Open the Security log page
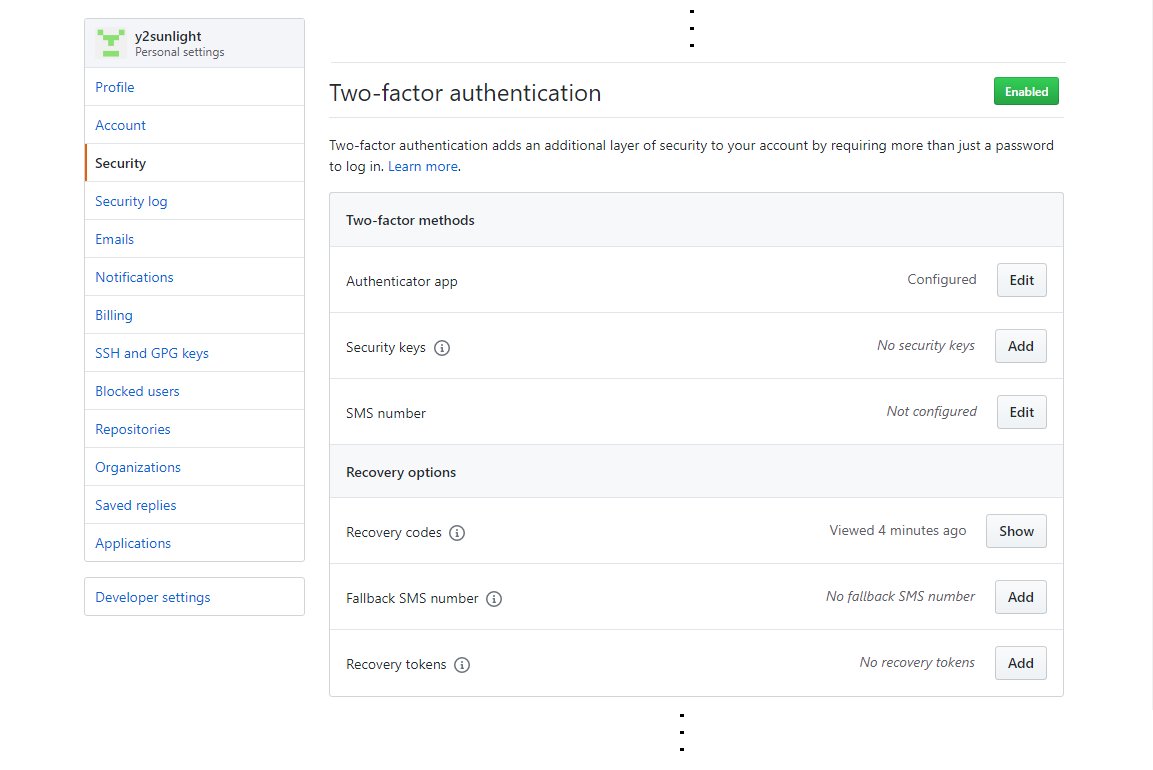This screenshot has height=770, width=1153. tap(131, 201)
